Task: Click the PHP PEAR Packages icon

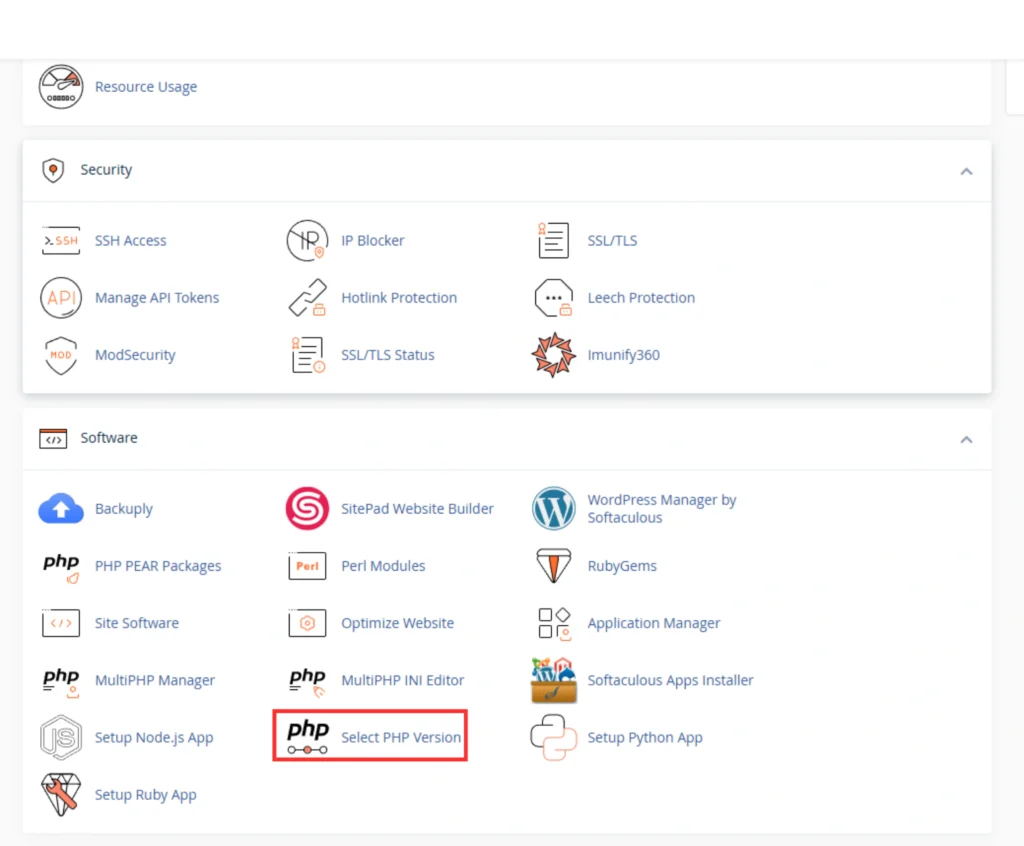Action: click(x=61, y=567)
